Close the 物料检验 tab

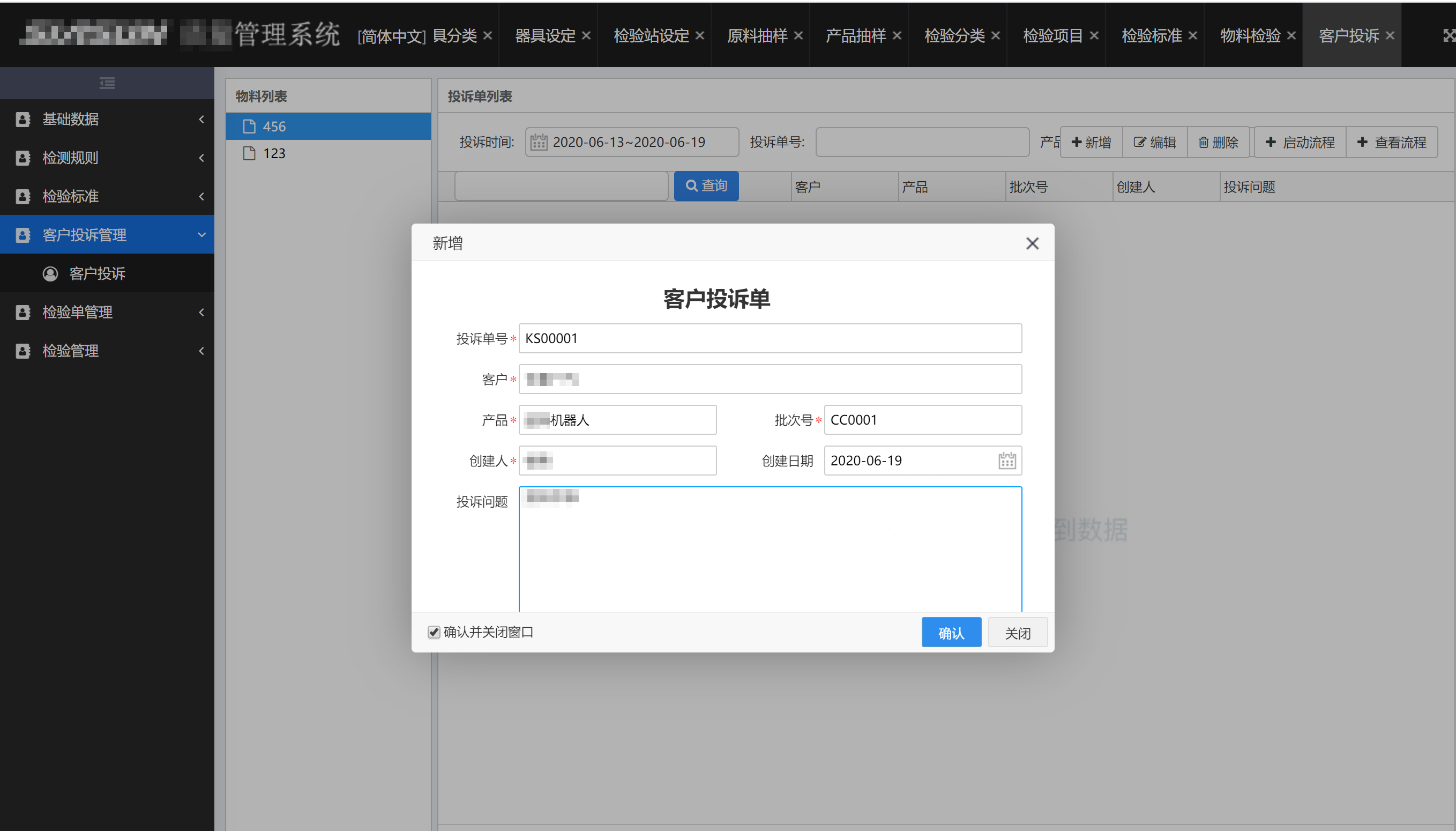coord(1291,35)
